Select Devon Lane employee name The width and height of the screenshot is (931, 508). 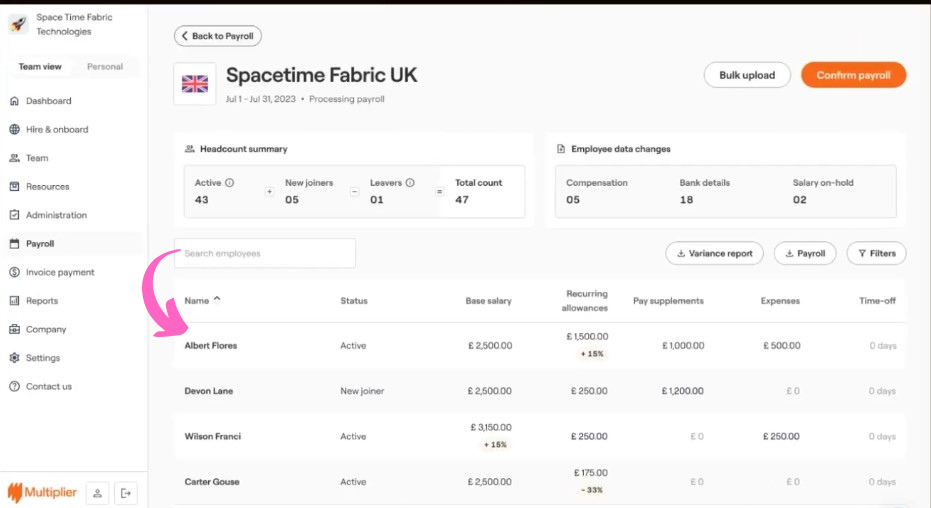[209, 391]
